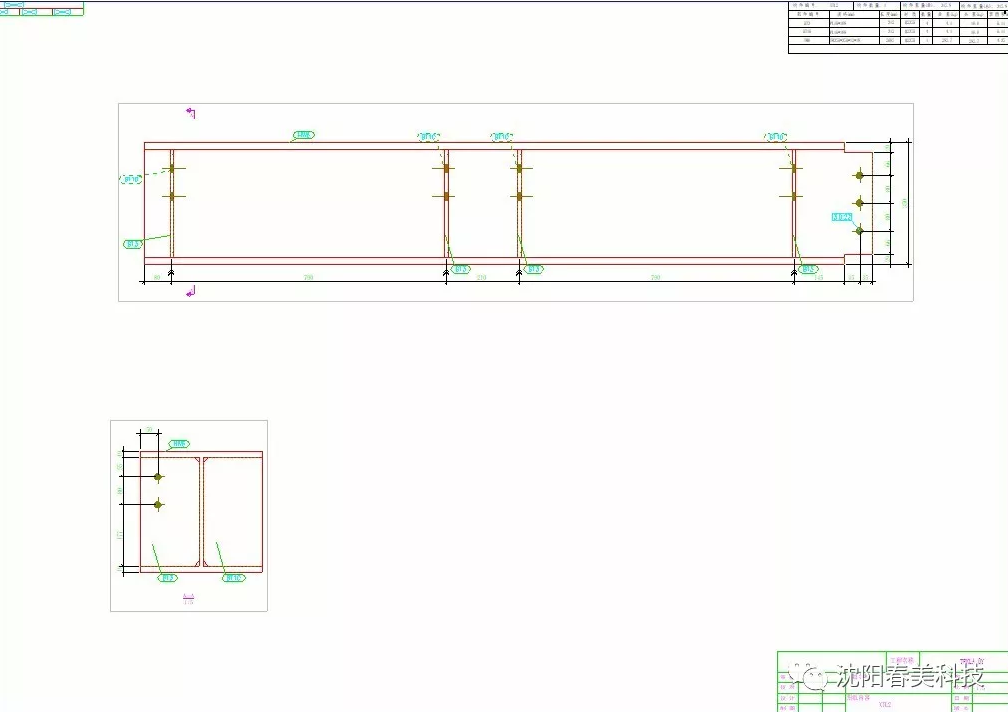Viewport: 1008px width, 712px height.
Task: Click the A-A section title text
Action: pos(188,599)
